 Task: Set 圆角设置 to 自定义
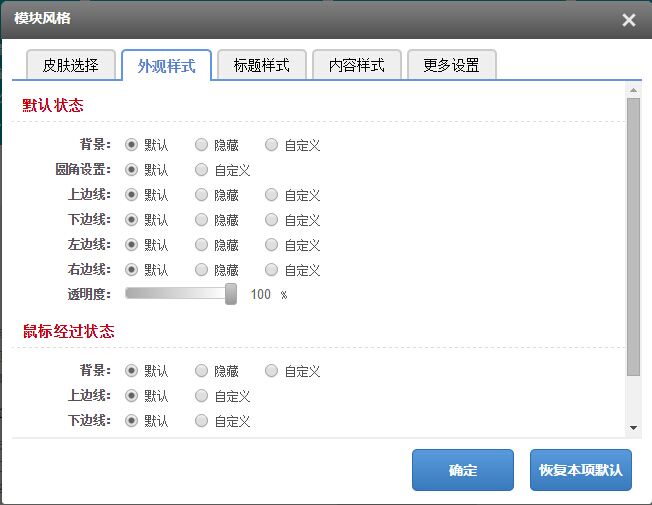click(202, 170)
